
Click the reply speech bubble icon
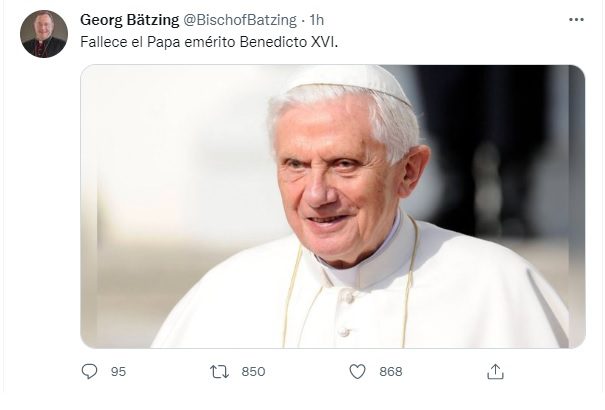pos(90,371)
